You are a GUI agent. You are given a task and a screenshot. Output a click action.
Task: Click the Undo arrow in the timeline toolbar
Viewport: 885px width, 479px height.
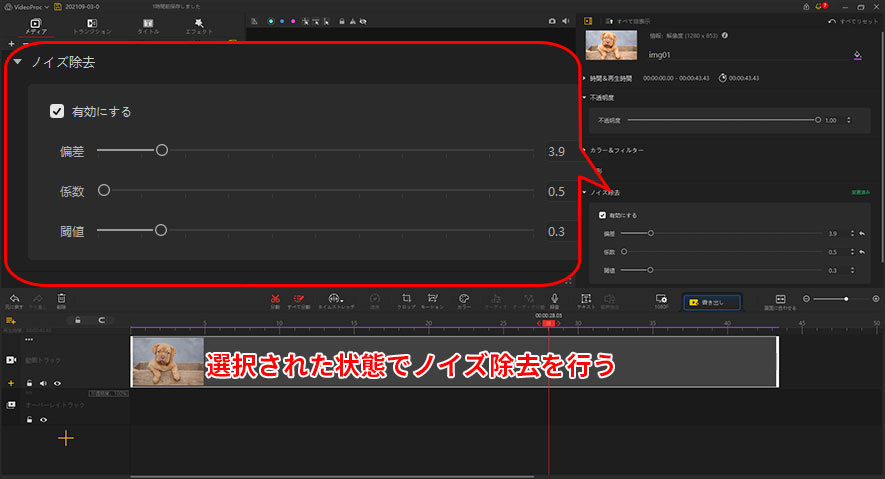tap(14, 298)
